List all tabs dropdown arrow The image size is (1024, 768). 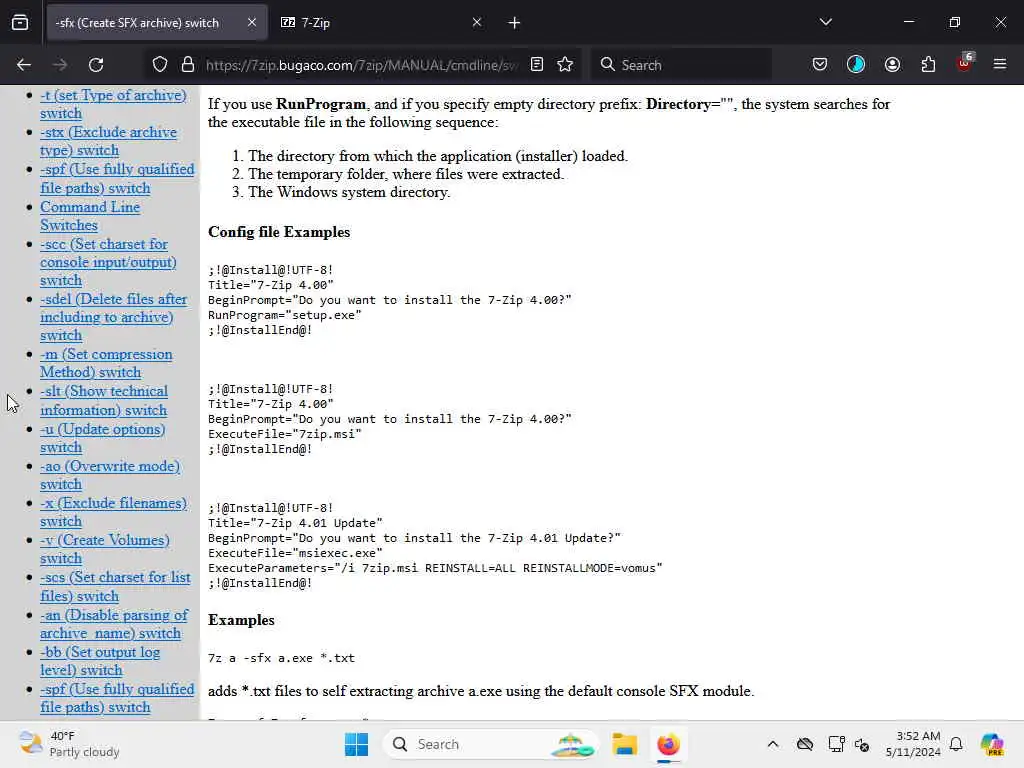coord(826,23)
